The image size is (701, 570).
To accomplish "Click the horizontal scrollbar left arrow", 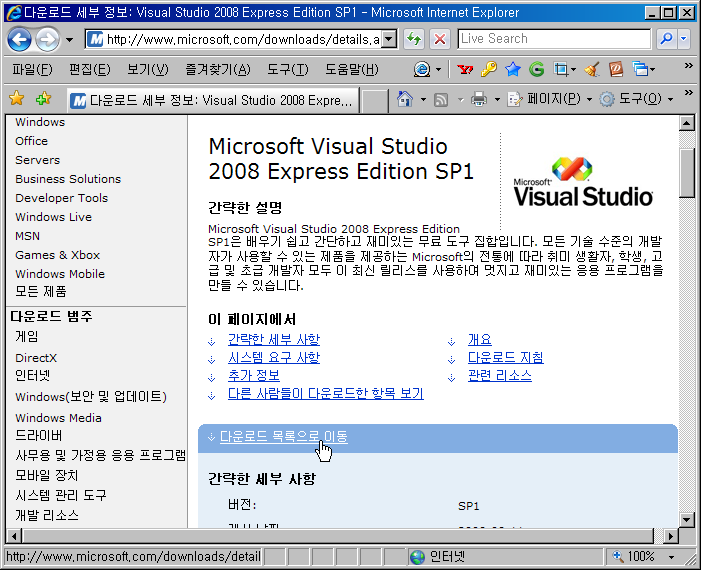I will [x=14, y=536].
